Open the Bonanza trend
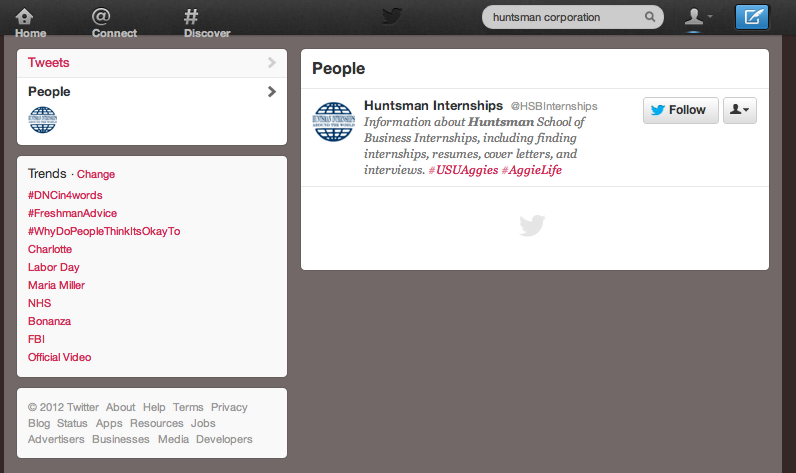This screenshot has height=473, width=796. [x=49, y=321]
